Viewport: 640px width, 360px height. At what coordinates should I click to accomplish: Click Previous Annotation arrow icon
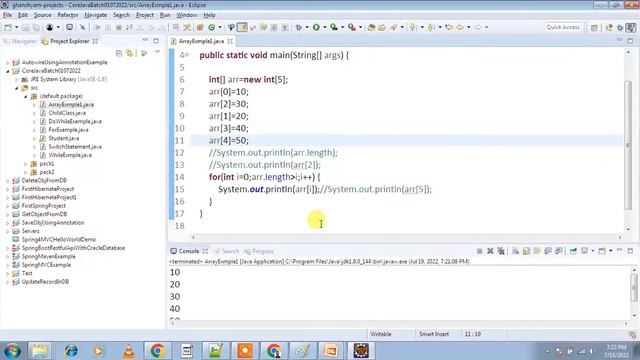431,27
